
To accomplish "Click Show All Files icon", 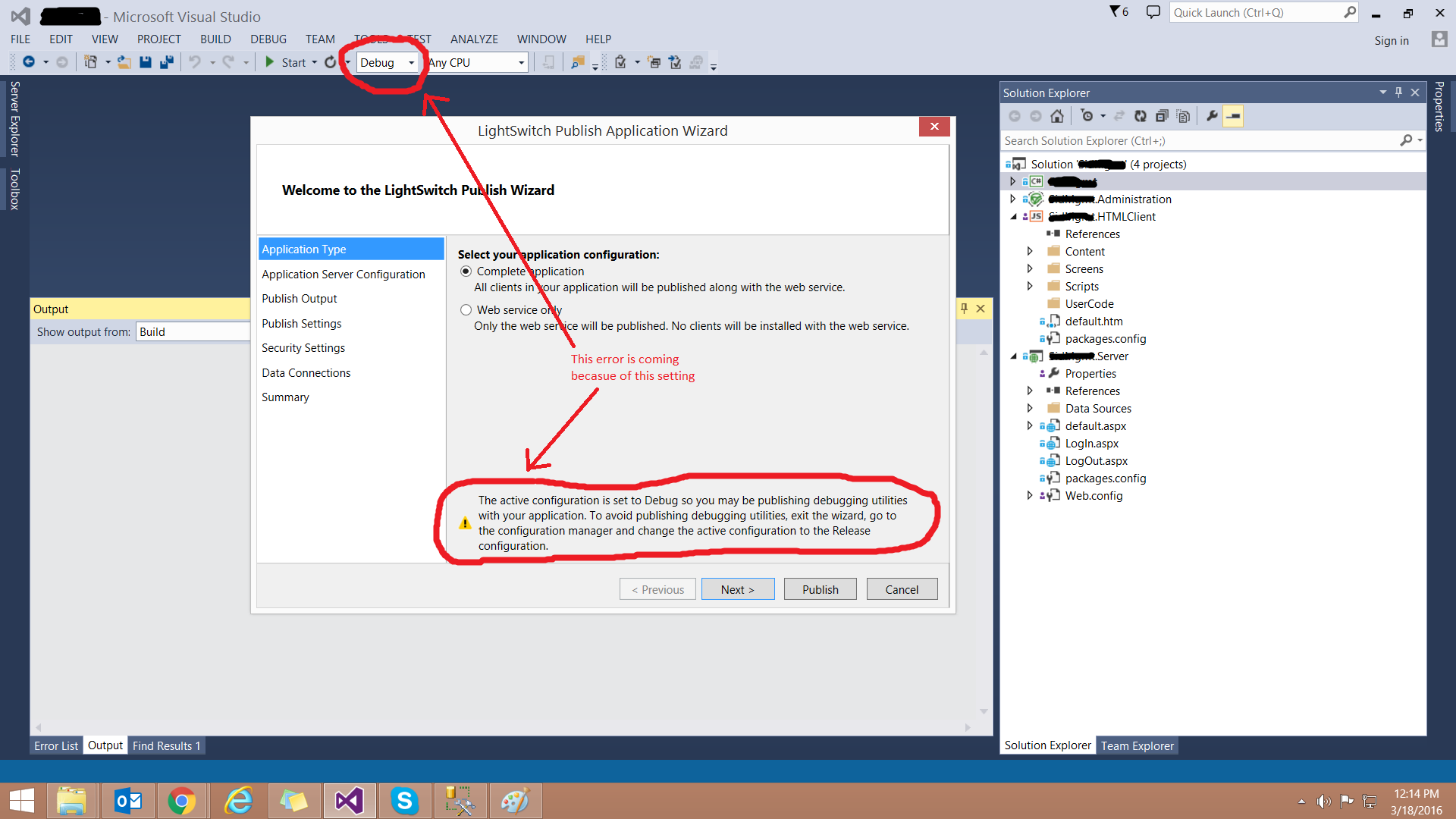I will tap(1183, 116).
